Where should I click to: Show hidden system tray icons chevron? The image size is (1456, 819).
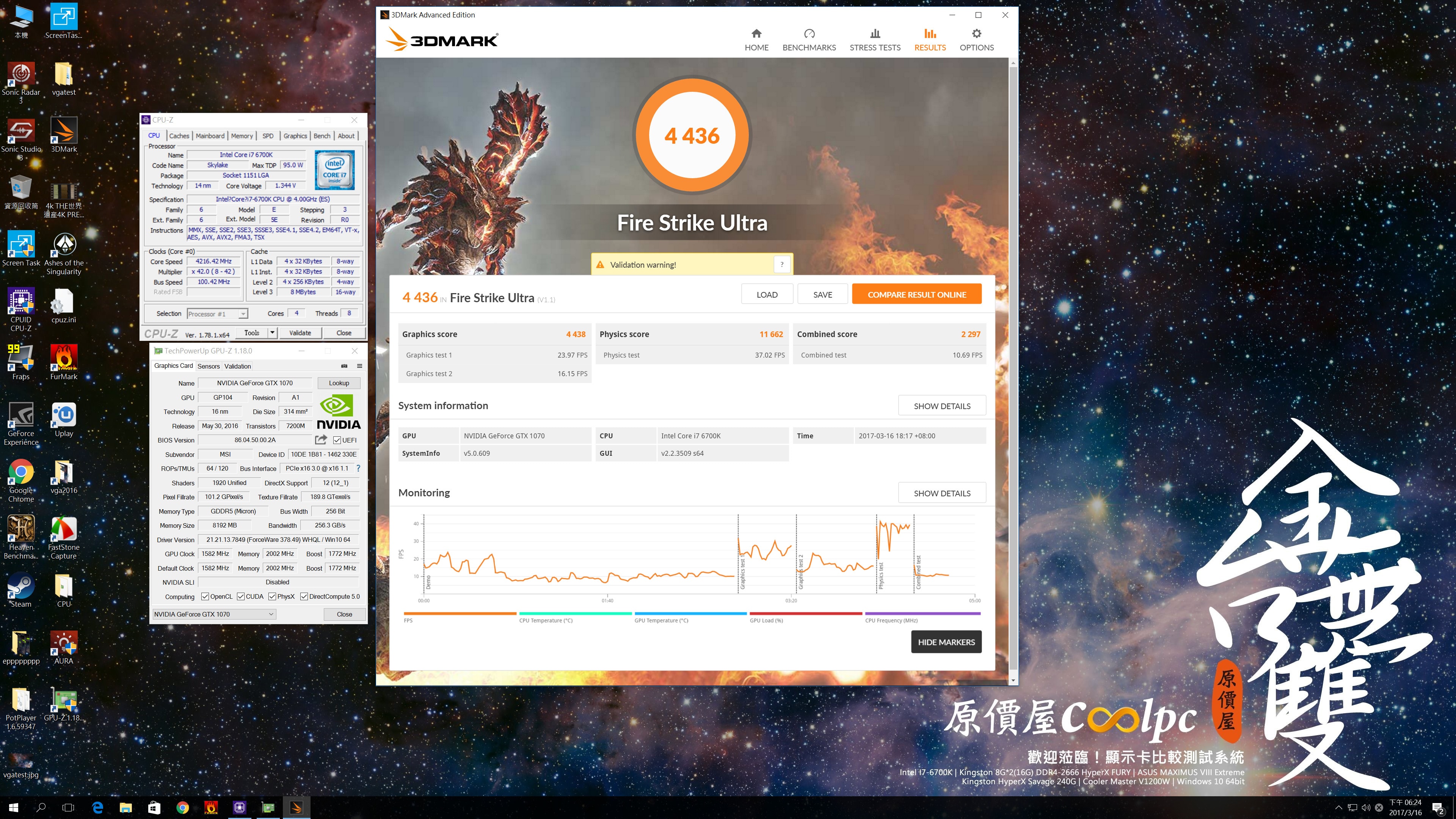coord(1338,808)
